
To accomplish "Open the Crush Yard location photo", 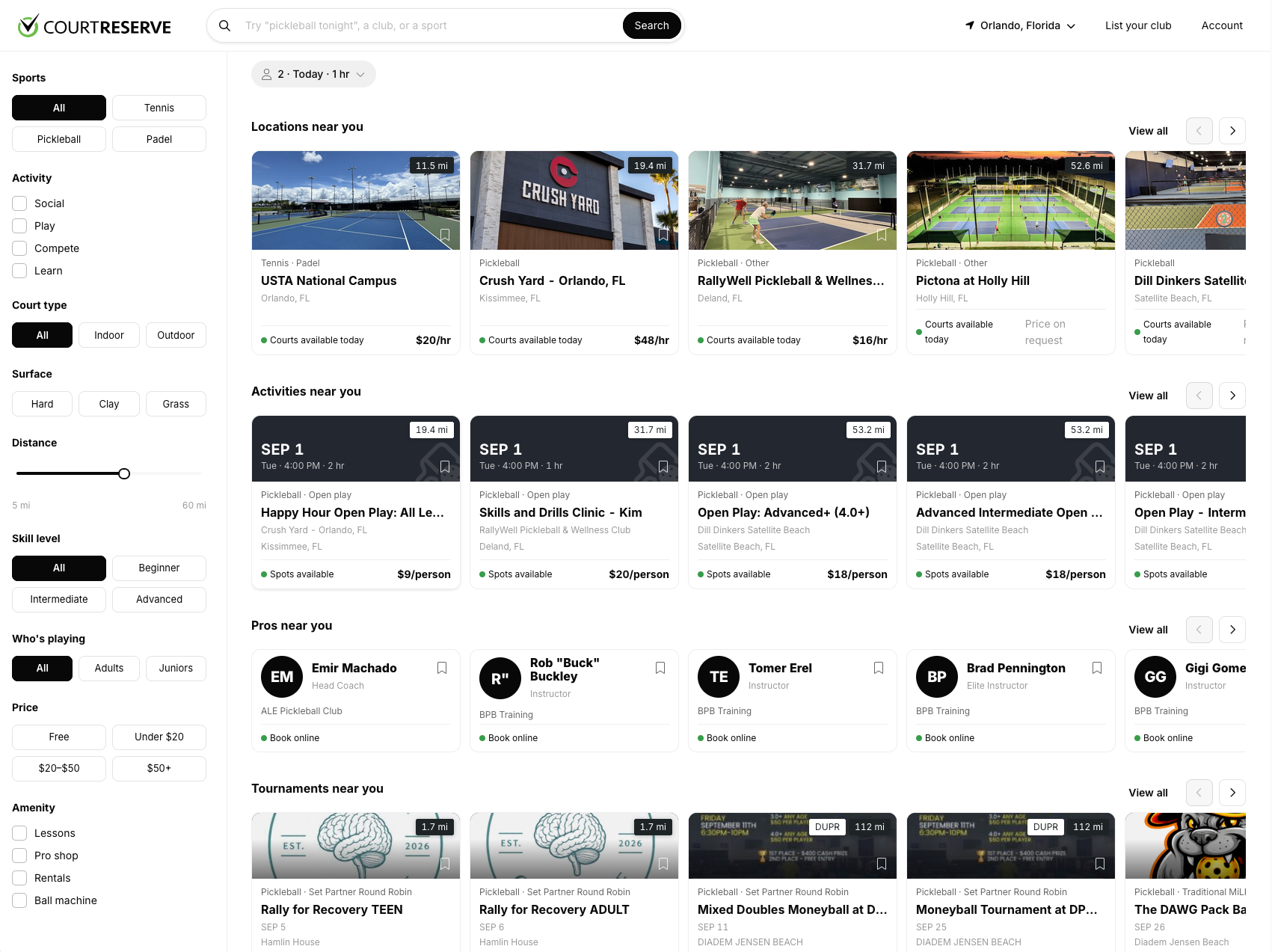I will coord(574,200).
